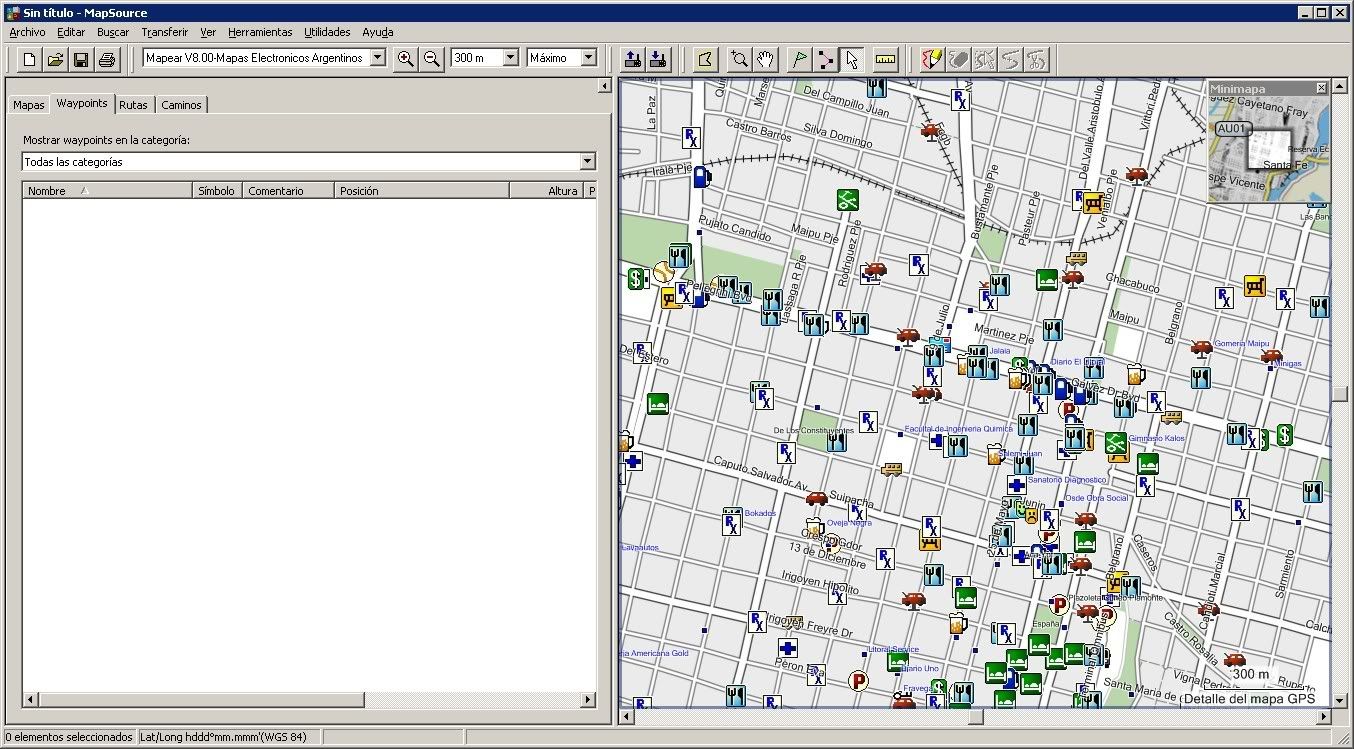Viewport: 1354px width, 749px height.
Task: Switch to the Mapas tab
Action: (29, 105)
